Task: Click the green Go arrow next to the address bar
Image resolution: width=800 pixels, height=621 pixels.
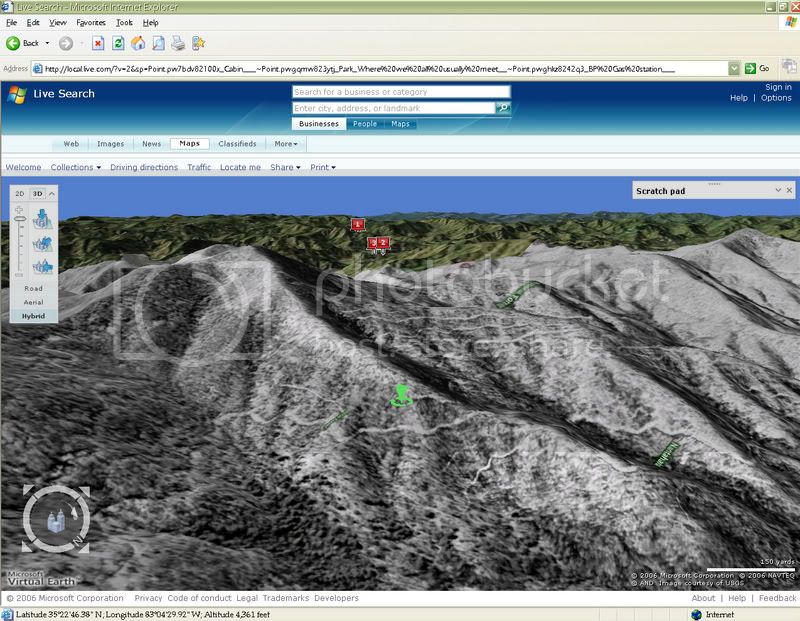Action: click(750, 68)
